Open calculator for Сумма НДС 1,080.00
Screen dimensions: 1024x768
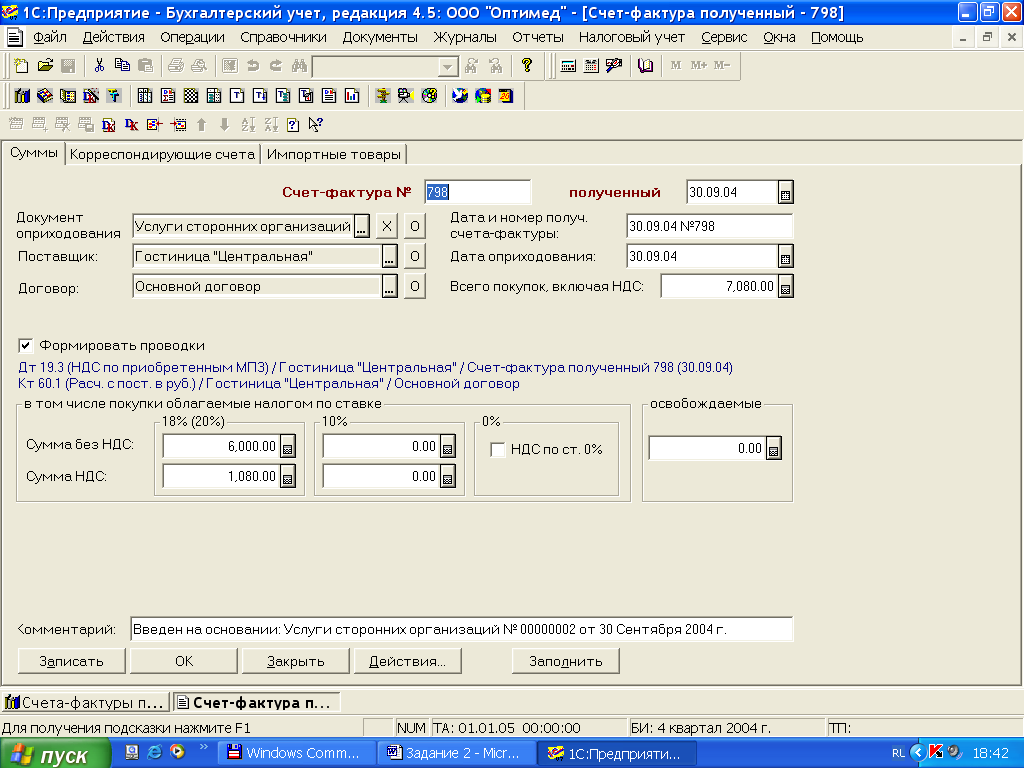pos(287,477)
